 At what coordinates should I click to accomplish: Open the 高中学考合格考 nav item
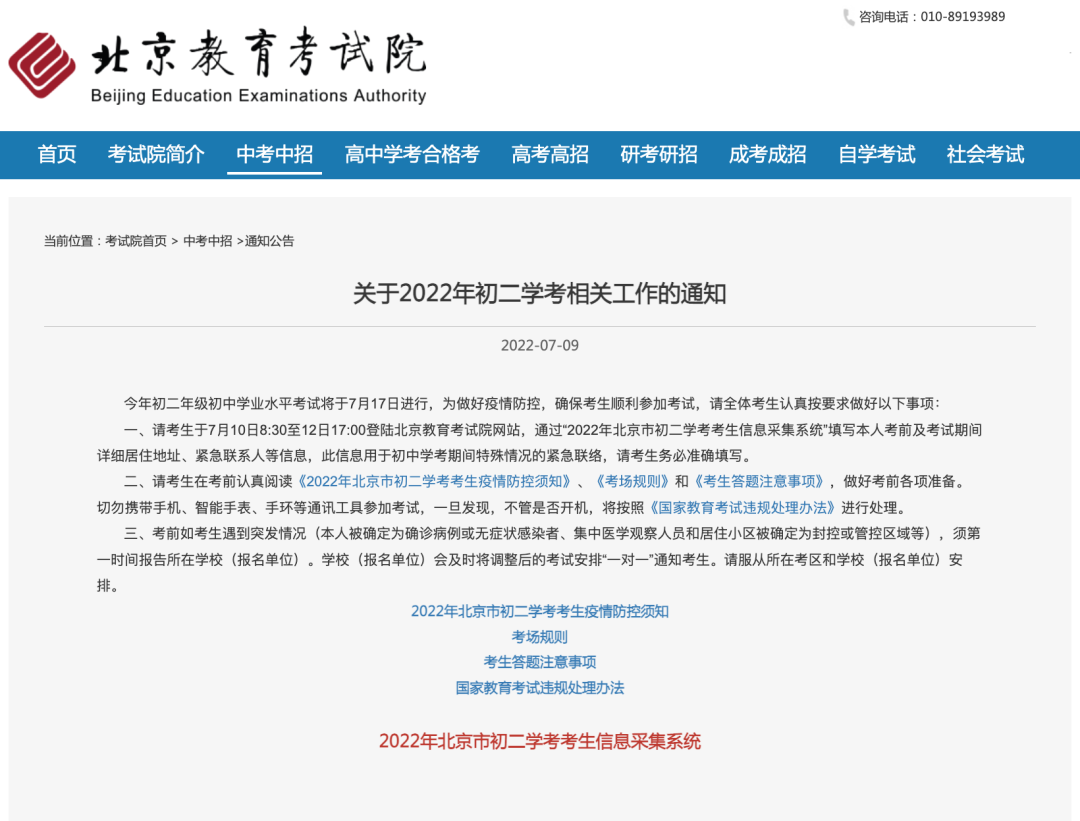412,154
